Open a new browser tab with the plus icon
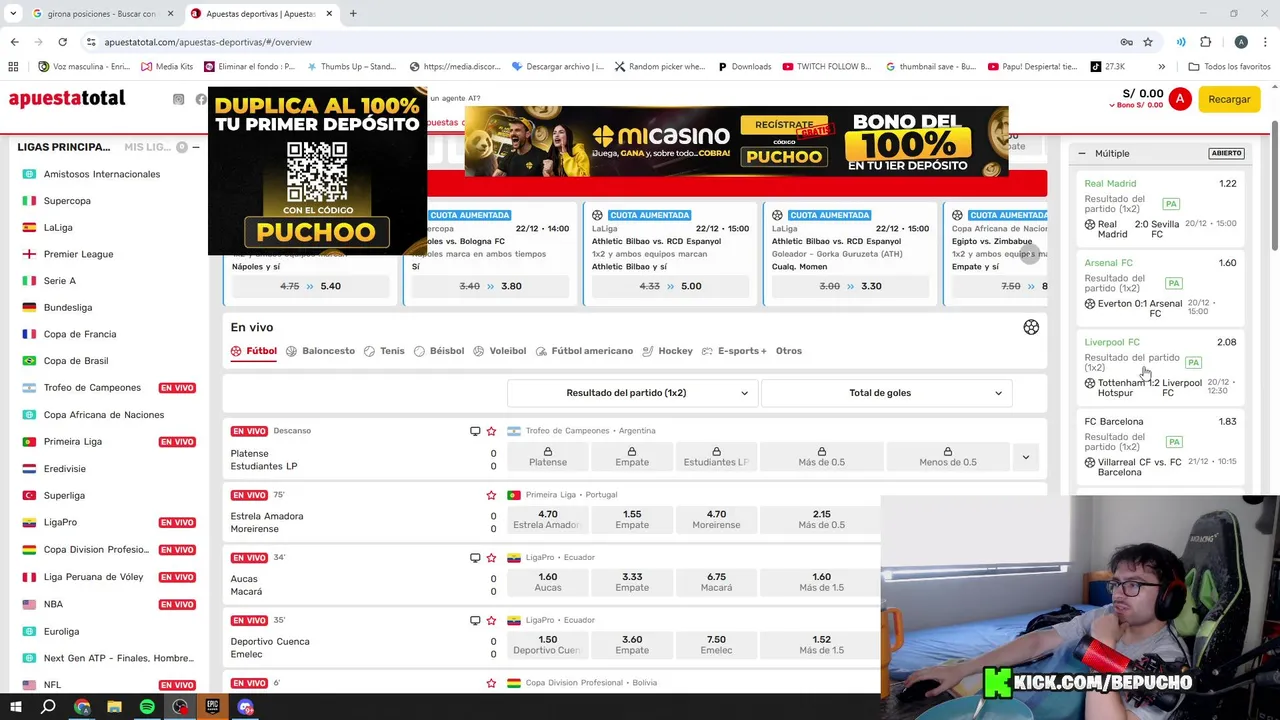1280x720 pixels. pos(353,14)
